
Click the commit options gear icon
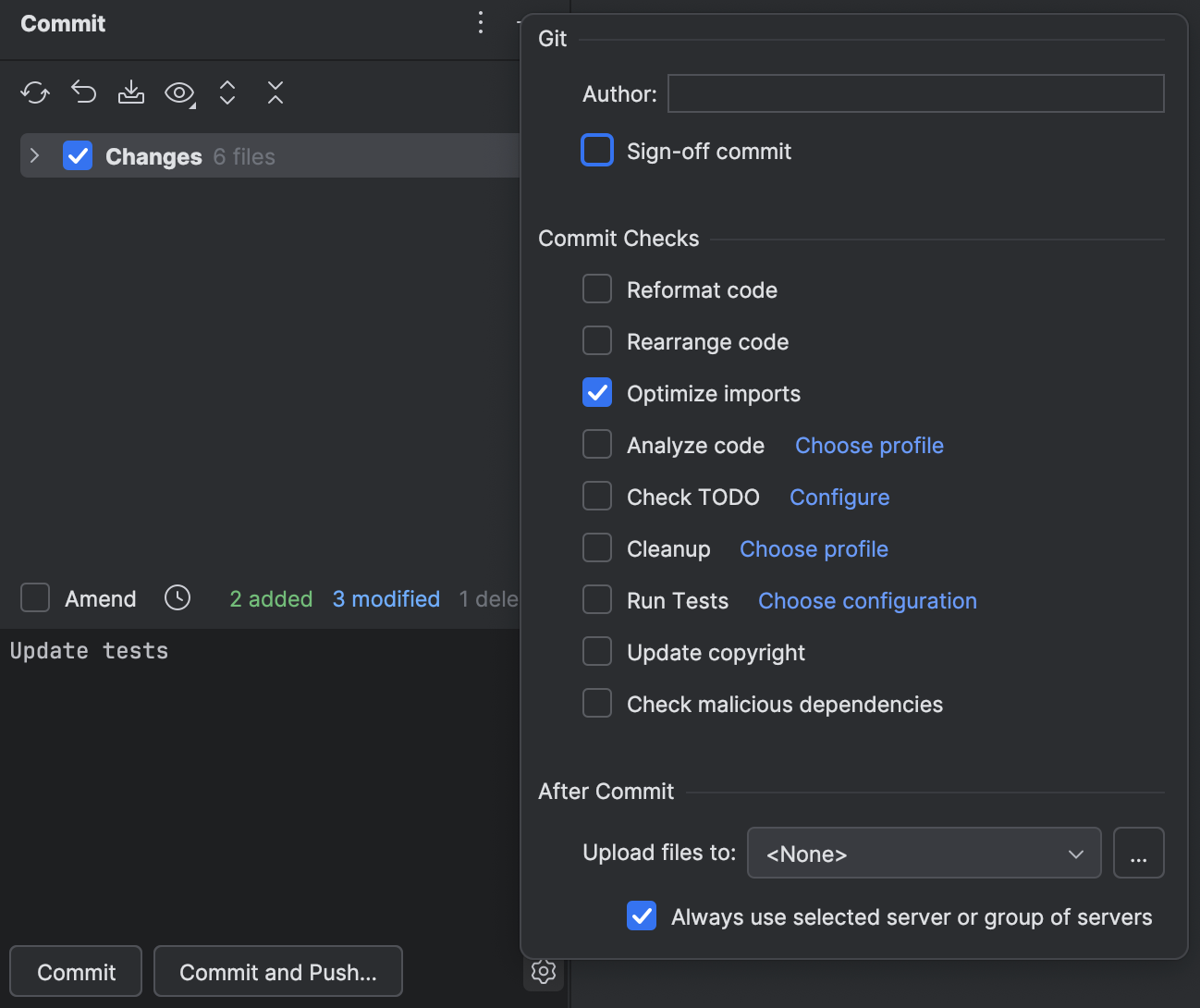544,971
